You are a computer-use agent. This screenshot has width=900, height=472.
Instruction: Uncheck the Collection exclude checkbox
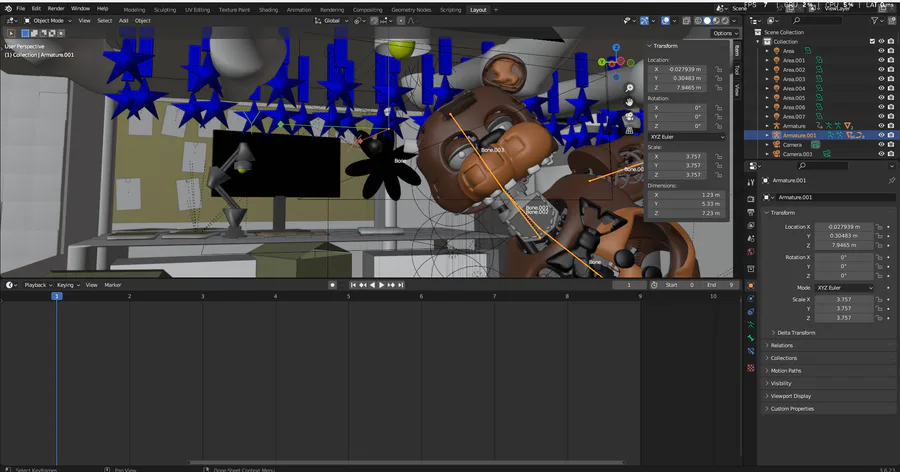pos(872,41)
